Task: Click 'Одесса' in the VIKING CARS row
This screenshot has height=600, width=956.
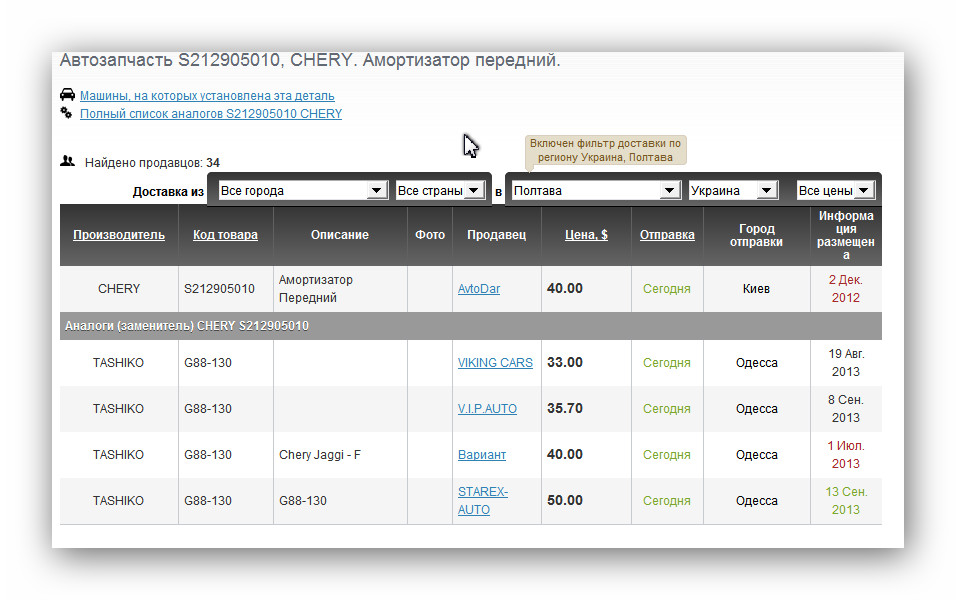Action: [x=757, y=363]
